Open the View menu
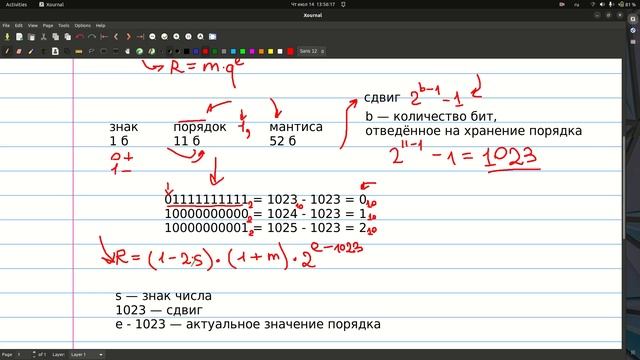Screen dimensions: 640x360 click(33, 25)
